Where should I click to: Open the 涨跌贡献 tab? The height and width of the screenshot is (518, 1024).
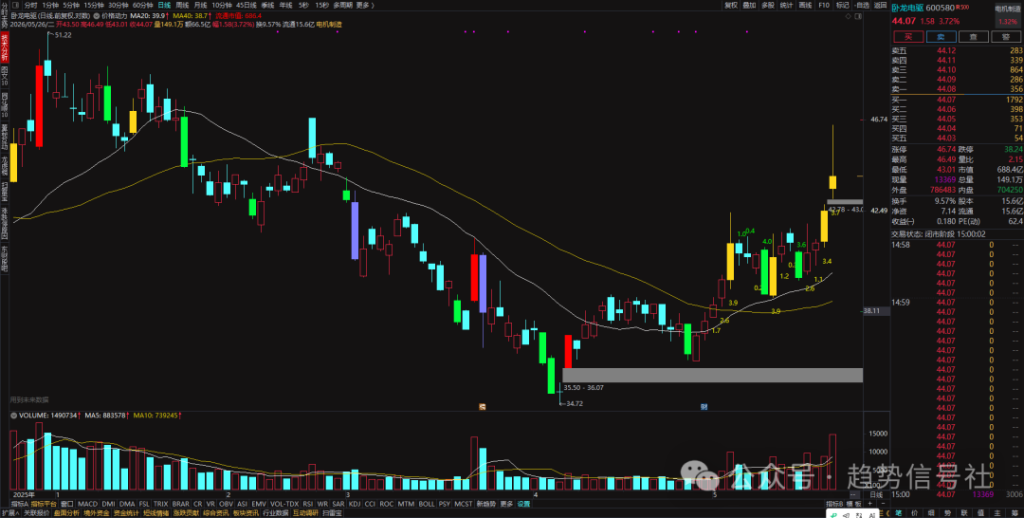pos(185,513)
